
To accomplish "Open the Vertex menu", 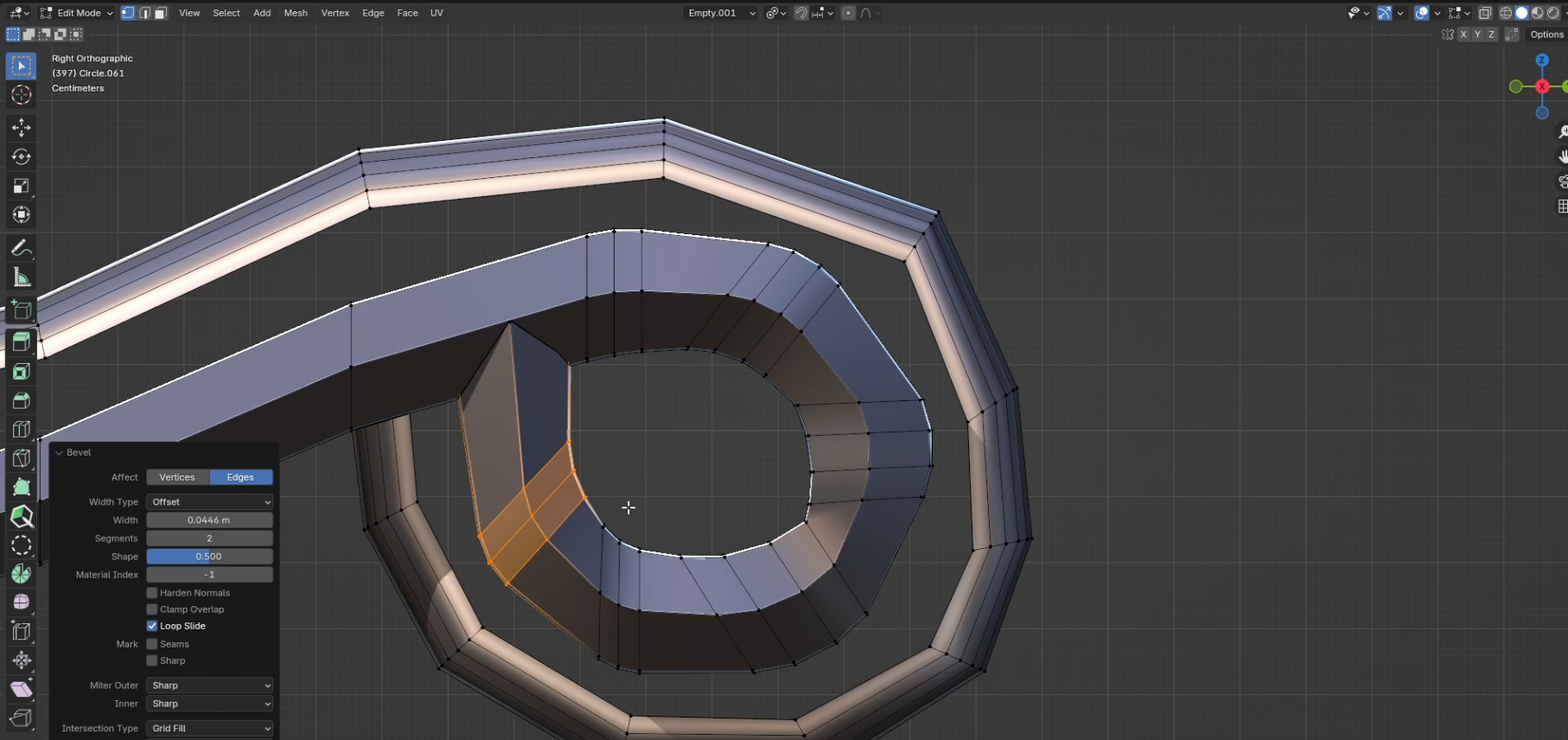I will click(335, 13).
